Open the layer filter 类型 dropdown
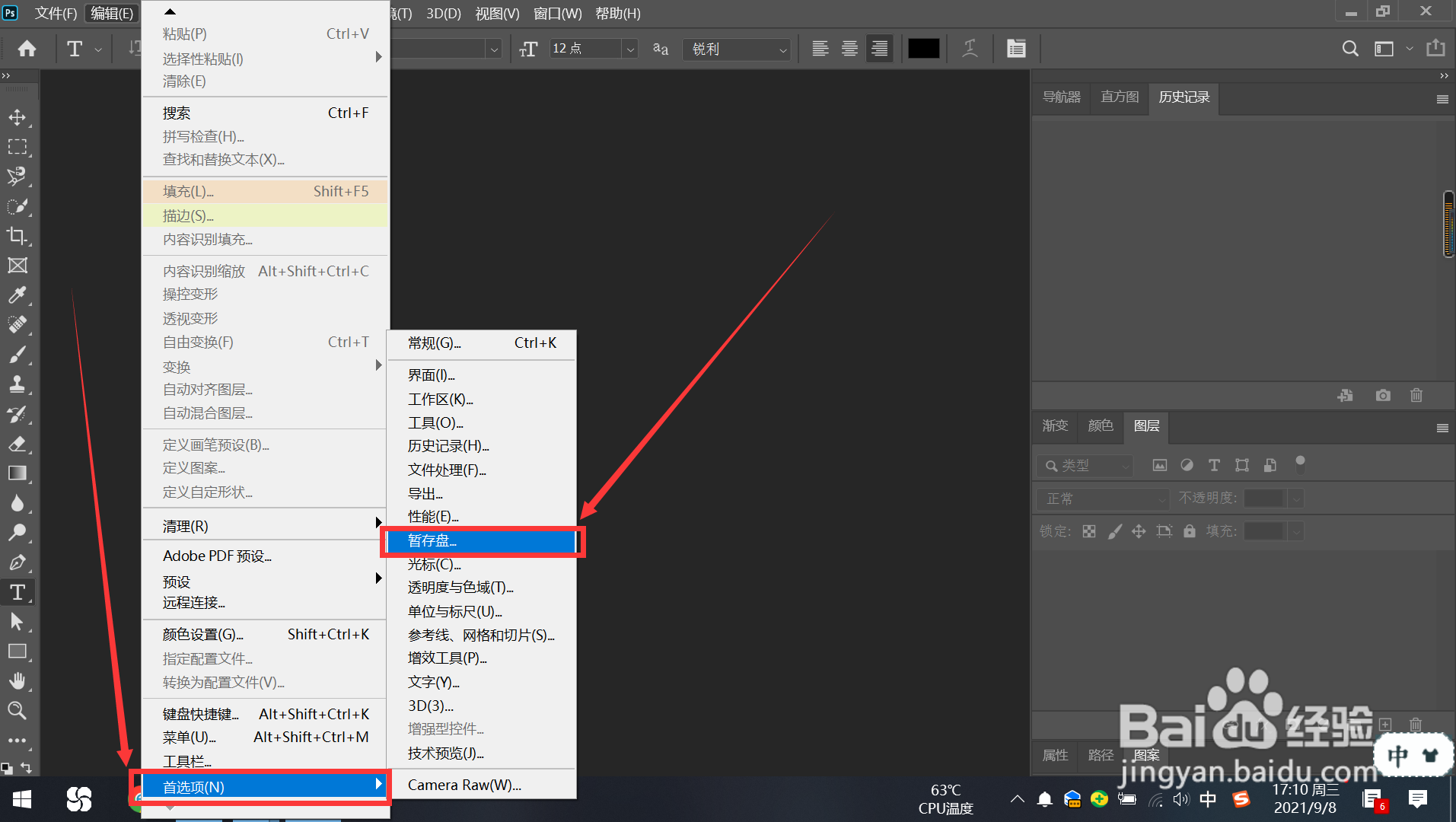Viewport: 1456px width, 822px height. click(1085, 465)
